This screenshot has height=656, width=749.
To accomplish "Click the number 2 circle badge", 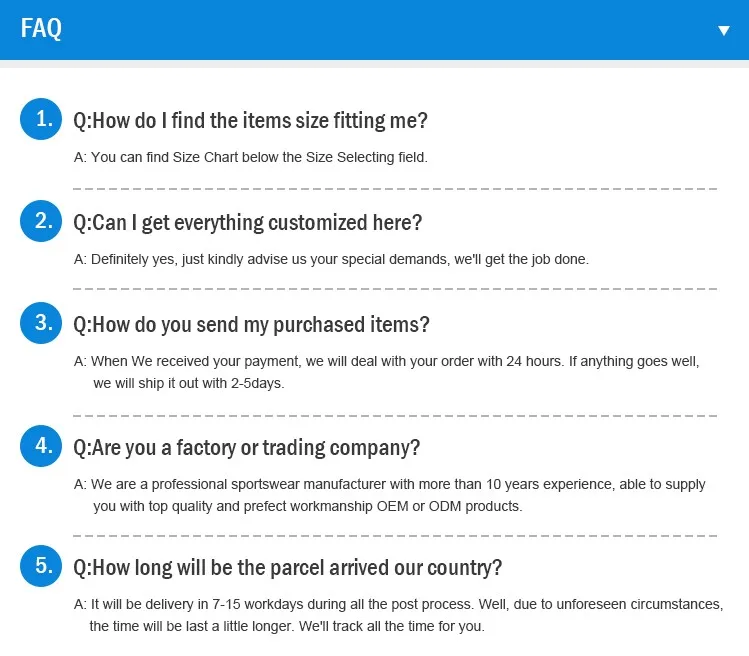I will pyautogui.click(x=42, y=221).
